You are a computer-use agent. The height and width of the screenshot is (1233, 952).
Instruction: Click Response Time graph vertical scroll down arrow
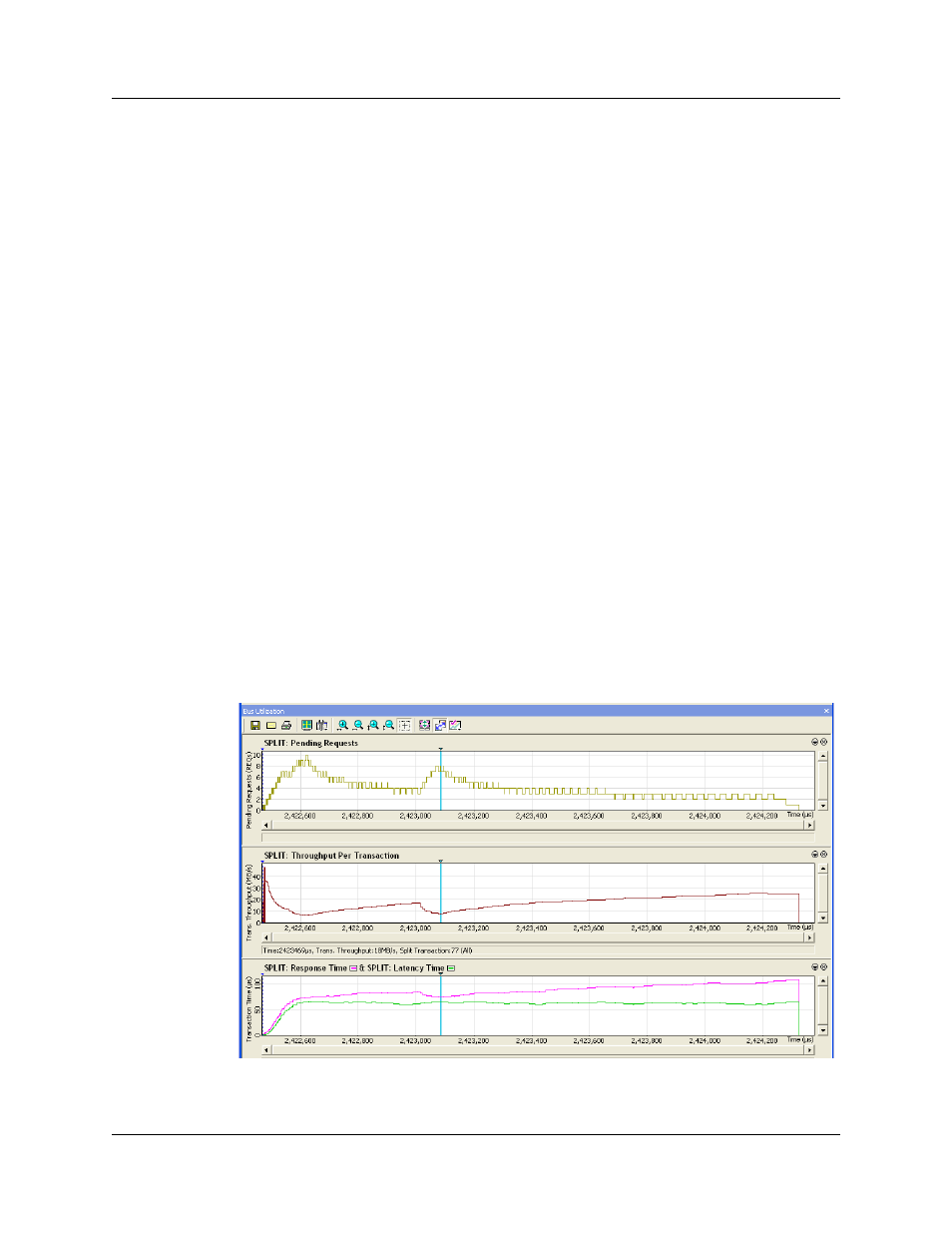822,1029
